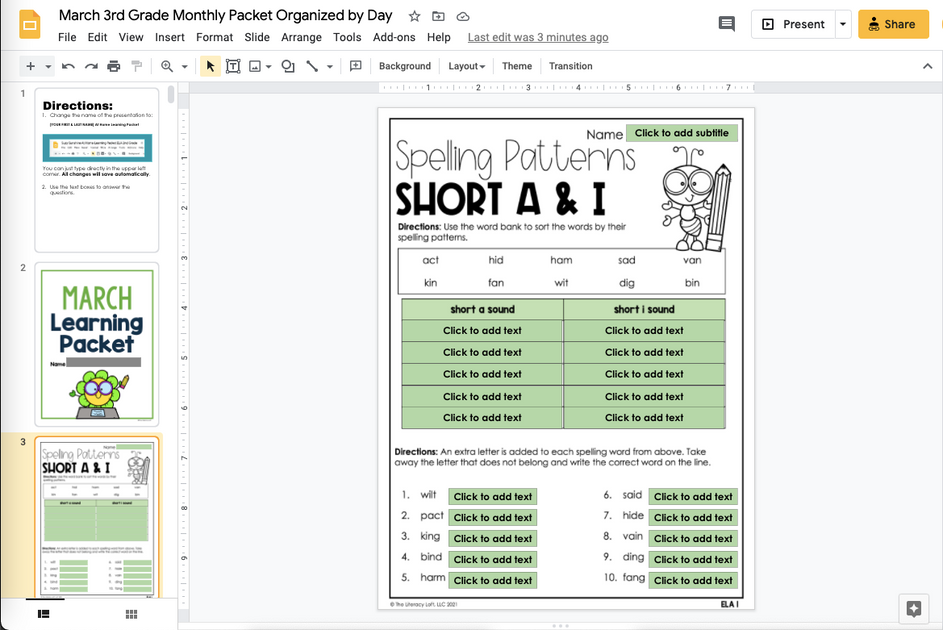Open Background to change slide color

(404, 65)
